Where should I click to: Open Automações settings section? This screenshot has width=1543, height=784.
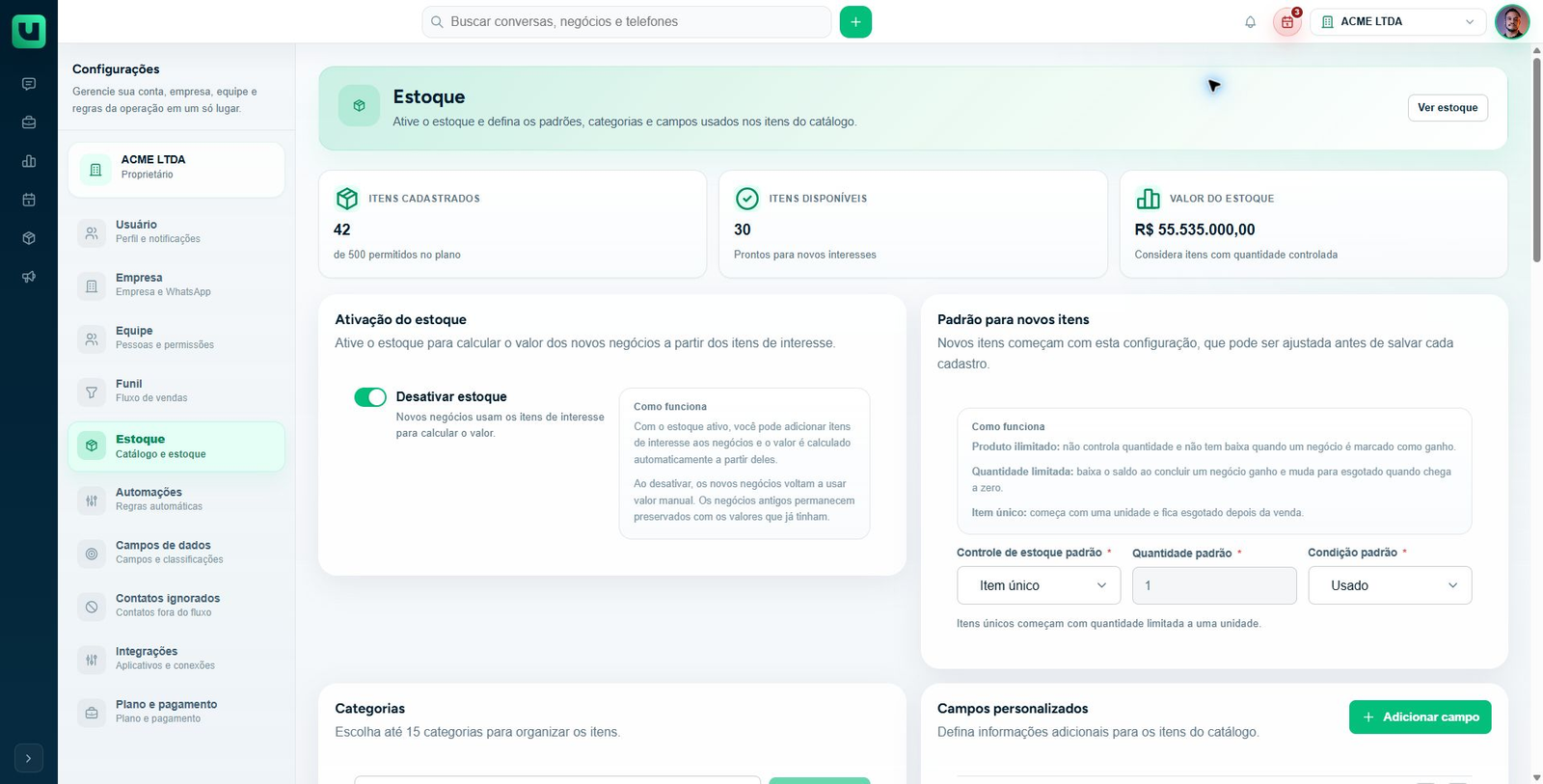[176, 500]
